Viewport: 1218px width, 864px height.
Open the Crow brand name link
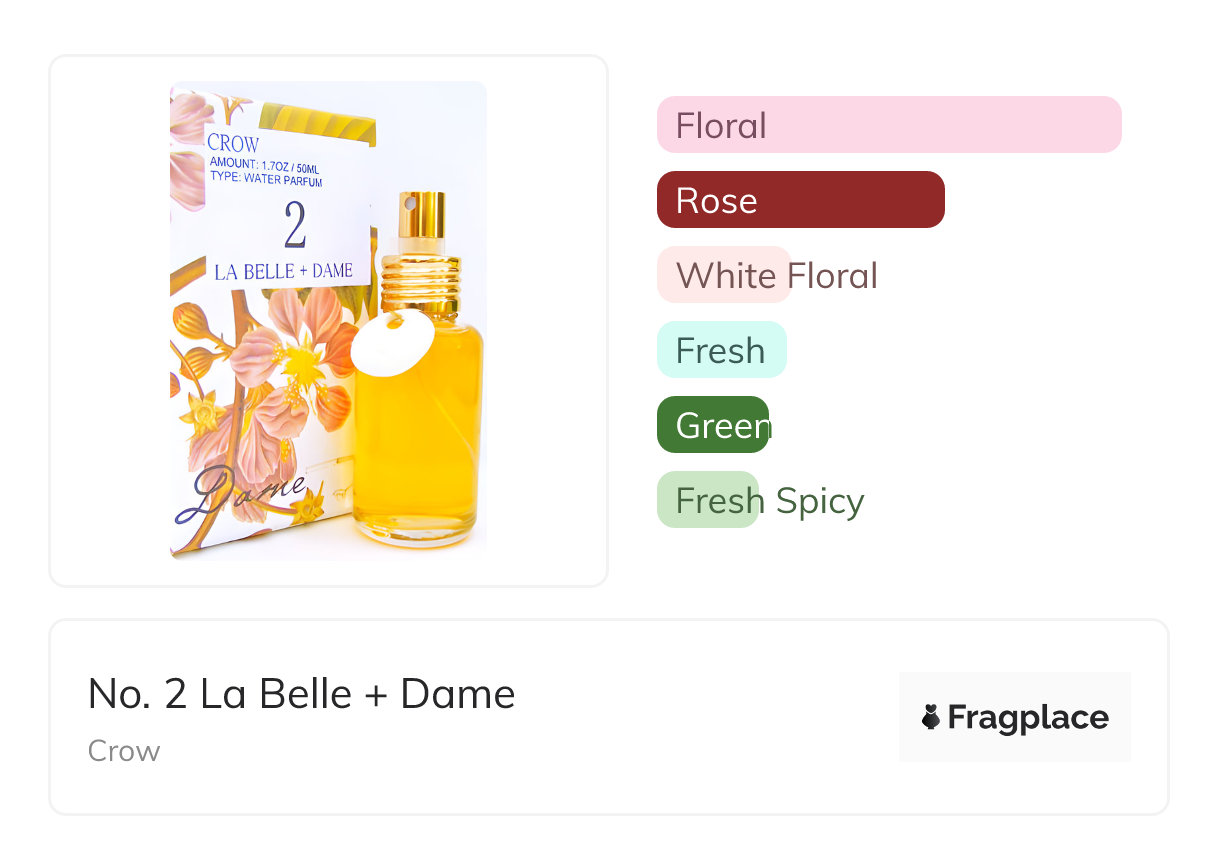pos(124,751)
